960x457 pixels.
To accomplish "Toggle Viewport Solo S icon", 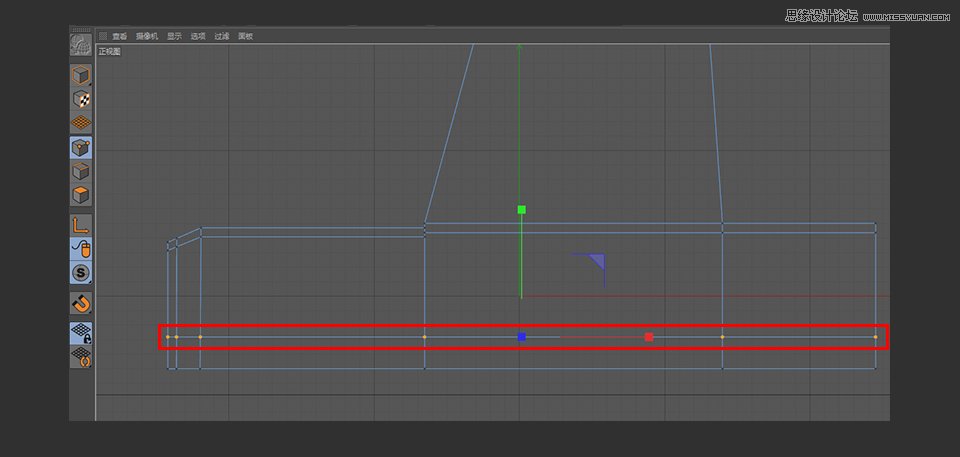I will coord(81,273).
